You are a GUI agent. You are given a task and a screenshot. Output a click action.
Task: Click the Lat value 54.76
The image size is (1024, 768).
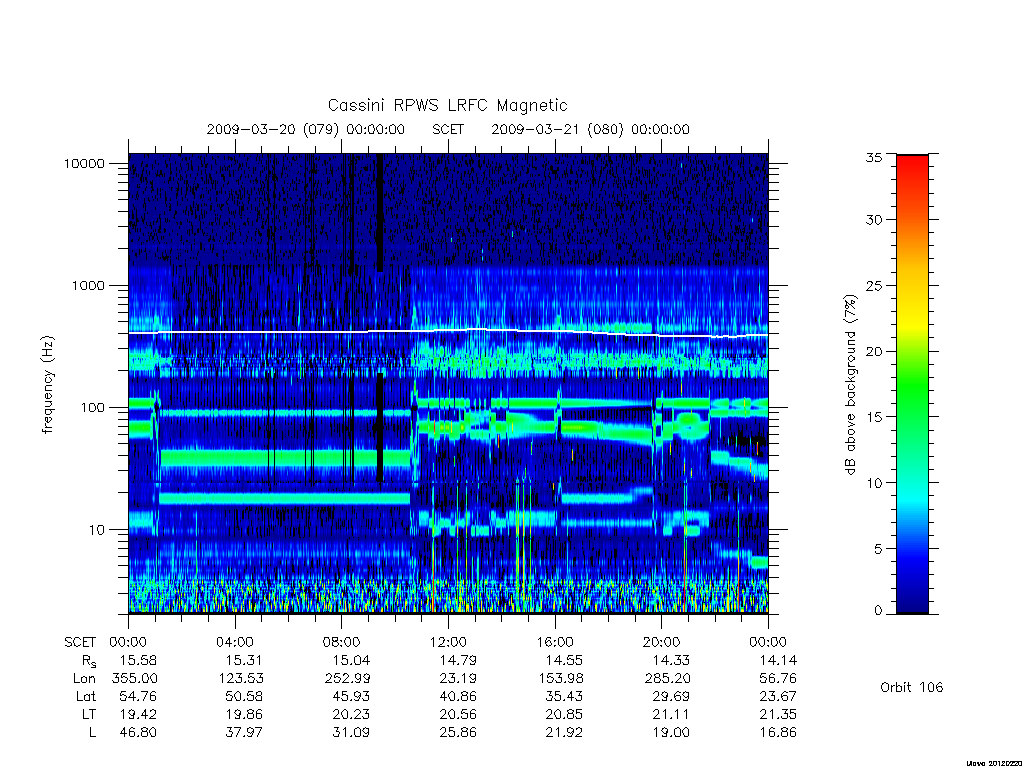138,697
